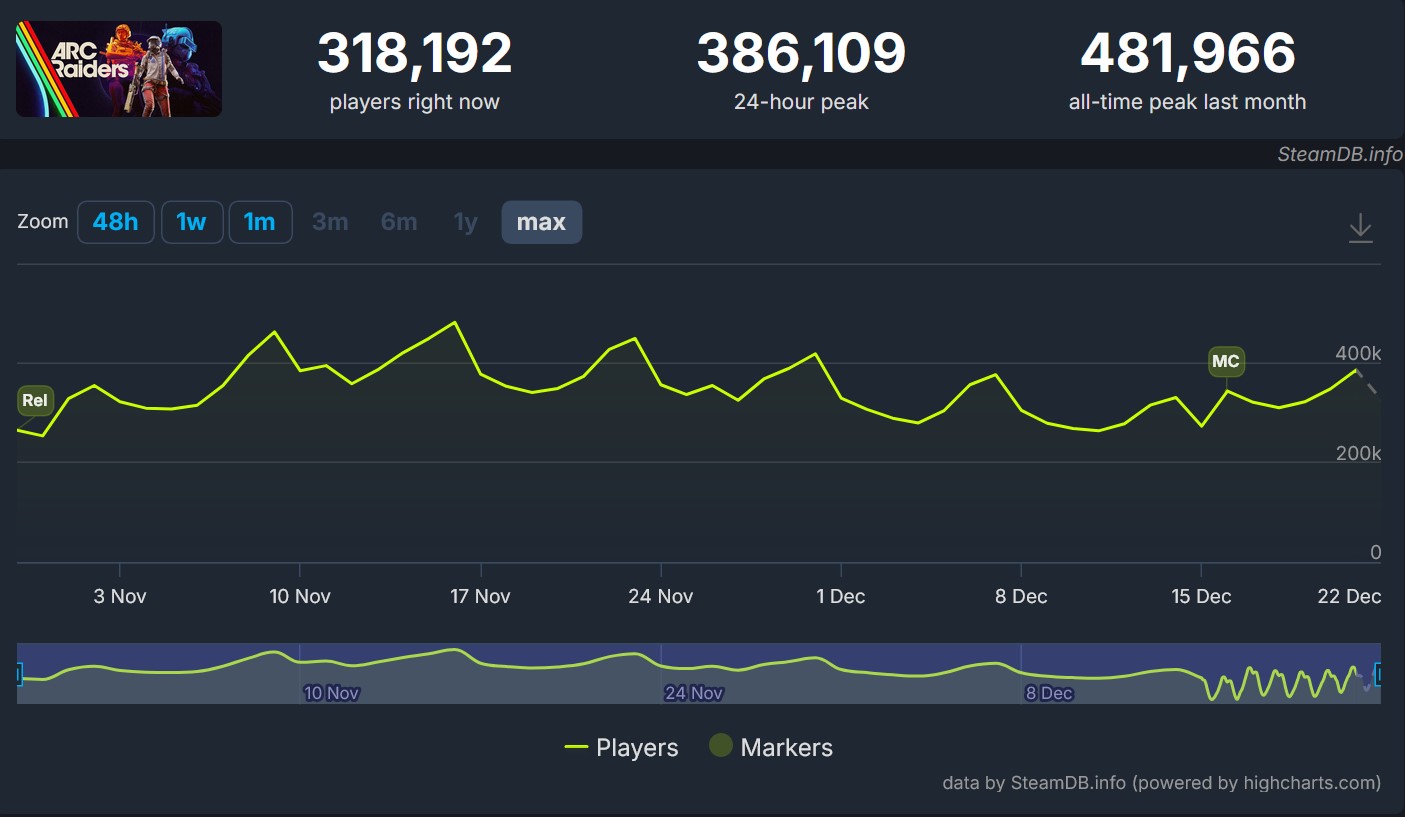Select the 6m zoom option

399,222
